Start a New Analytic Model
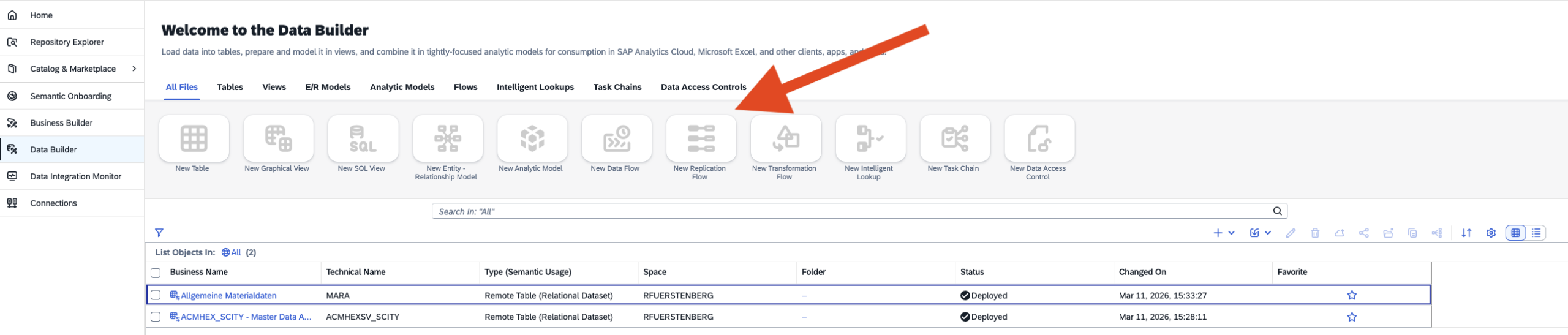1568x335 pixels. point(532,138)
